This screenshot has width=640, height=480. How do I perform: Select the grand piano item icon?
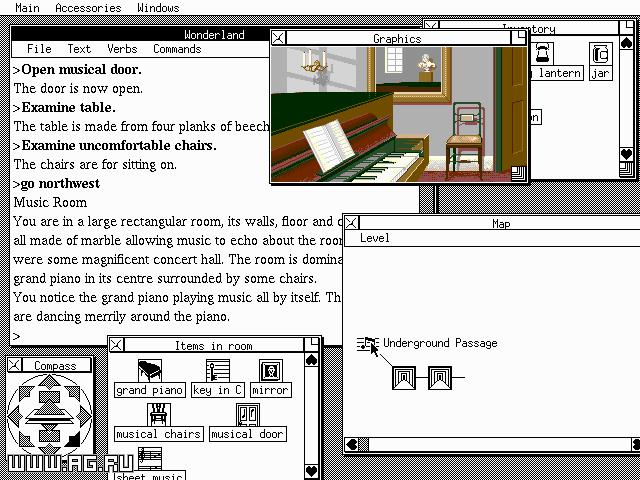click(x=149, y=371)
